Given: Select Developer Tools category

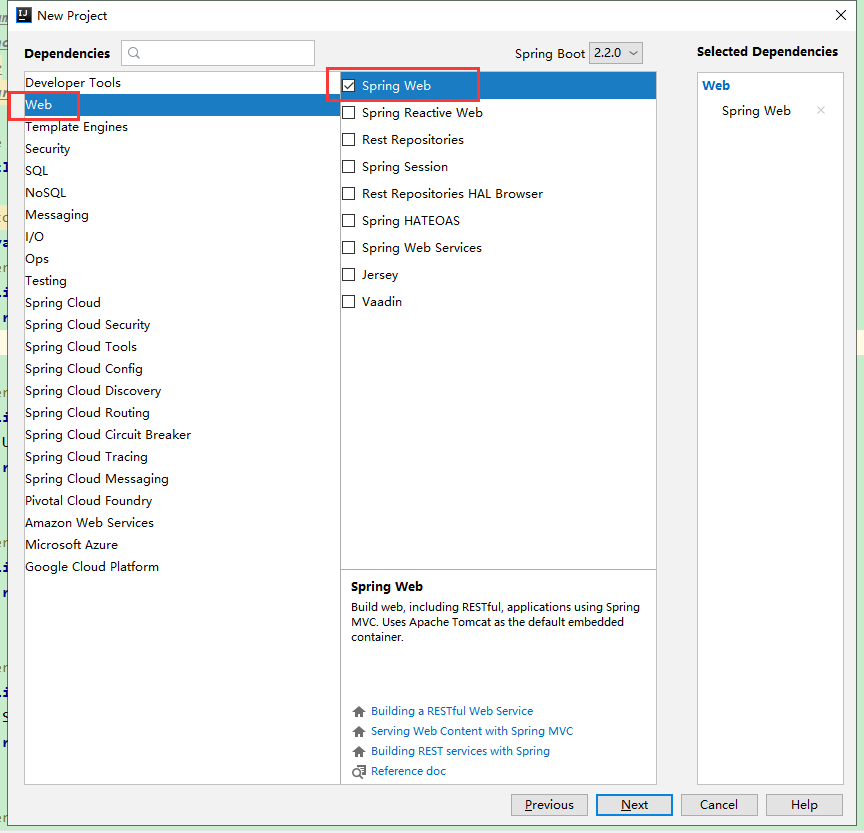Looking at the screenshot, I should point(182,83).
